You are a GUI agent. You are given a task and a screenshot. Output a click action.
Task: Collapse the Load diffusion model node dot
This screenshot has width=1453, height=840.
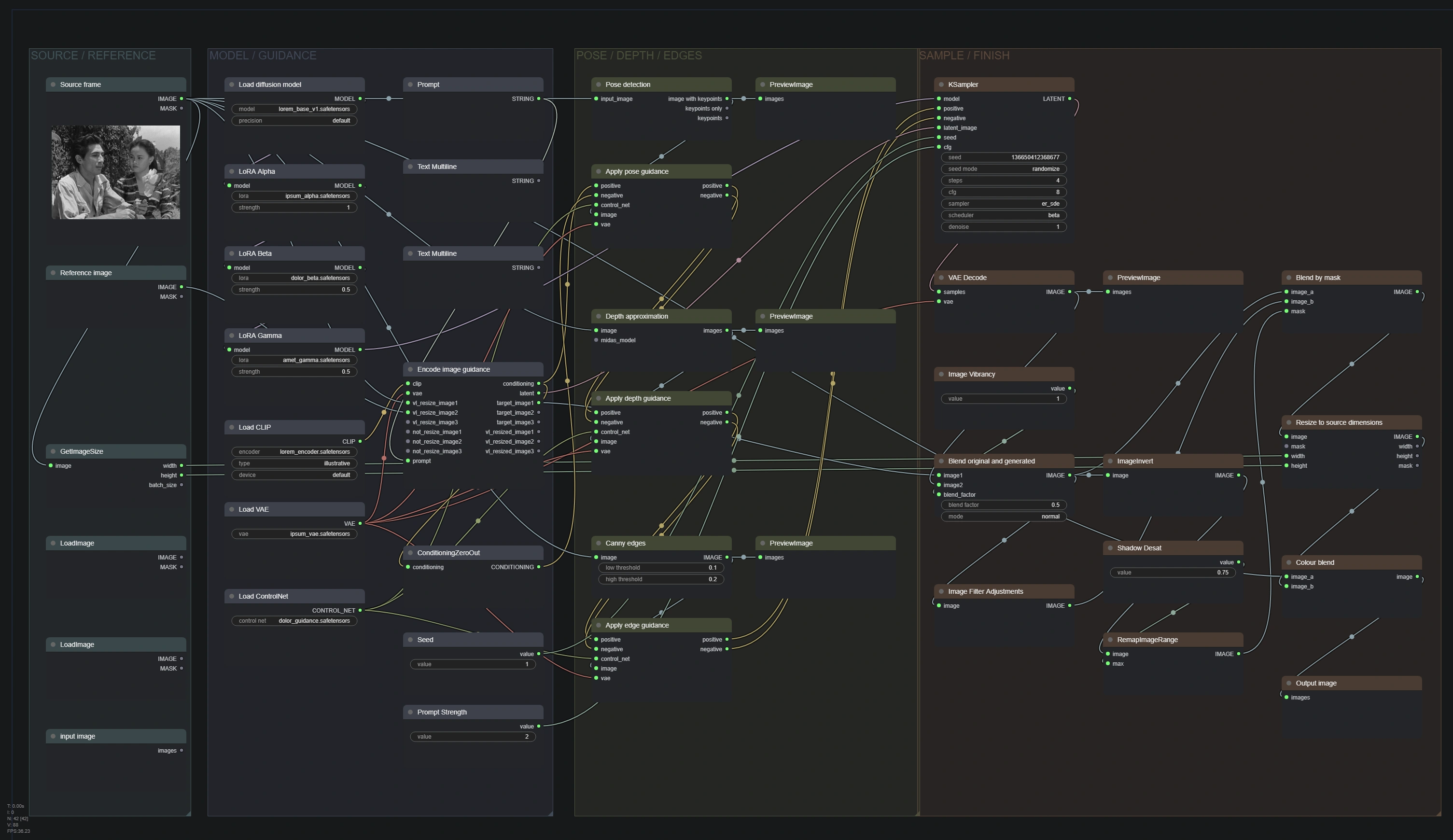(232, 85)
